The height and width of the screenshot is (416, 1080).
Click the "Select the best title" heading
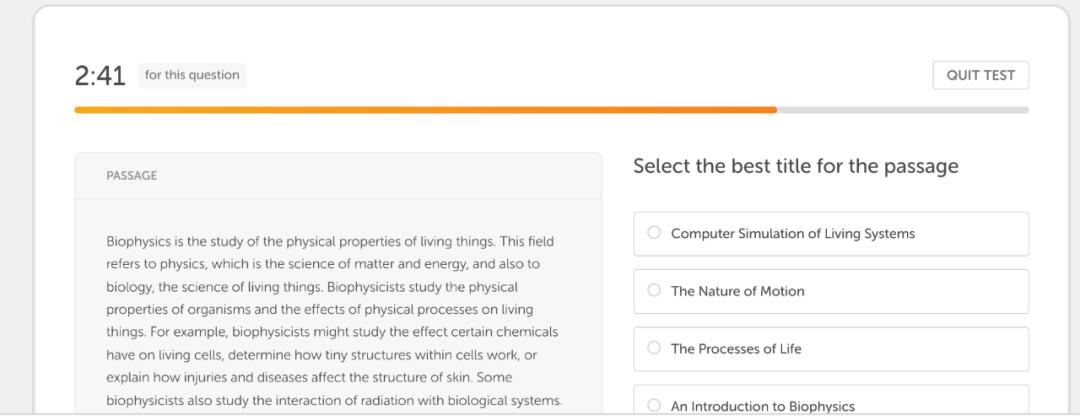click(795, 167)
